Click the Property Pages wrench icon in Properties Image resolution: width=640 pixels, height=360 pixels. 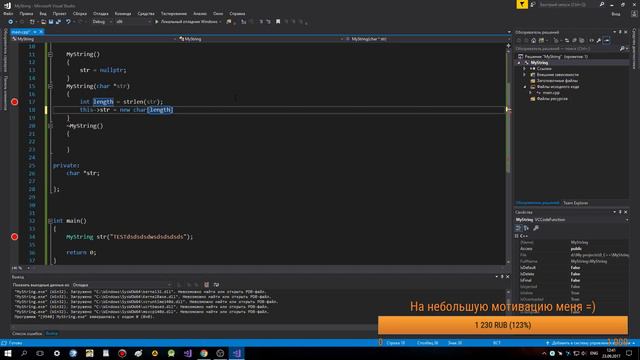536,228
